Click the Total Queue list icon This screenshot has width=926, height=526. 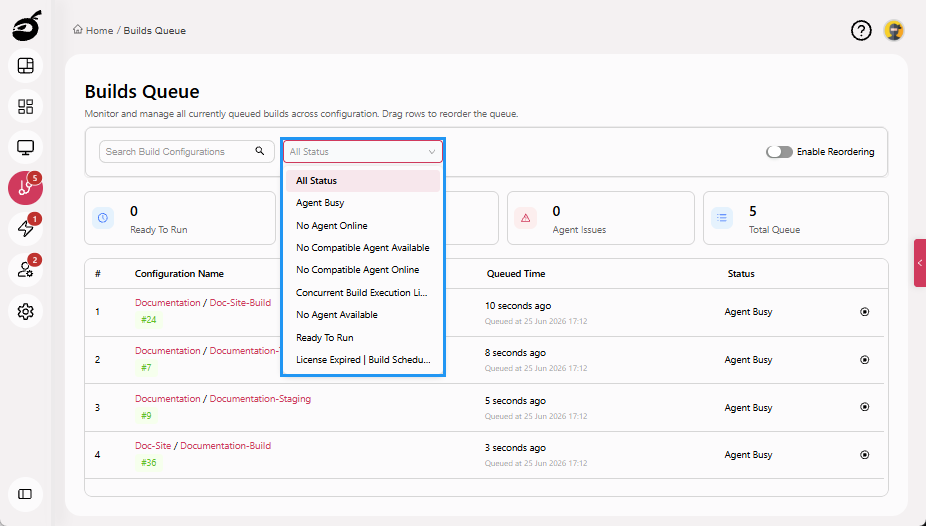point(722,218)
